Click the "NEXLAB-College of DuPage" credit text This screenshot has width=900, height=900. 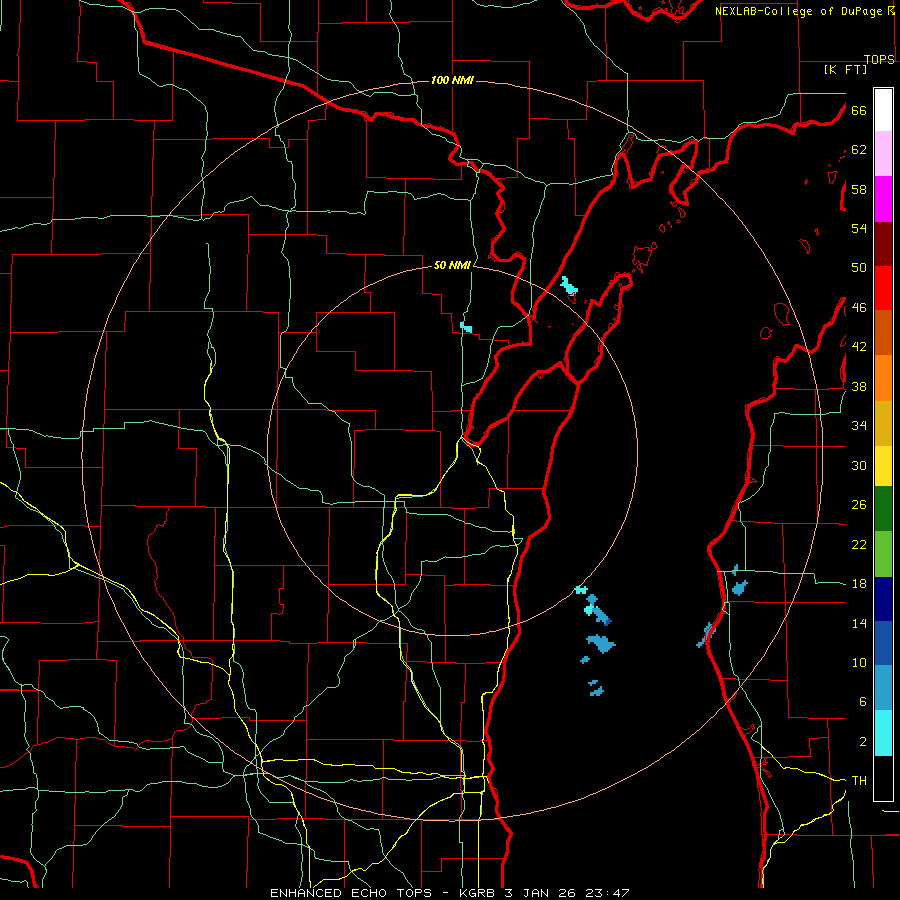coord(800,11)
